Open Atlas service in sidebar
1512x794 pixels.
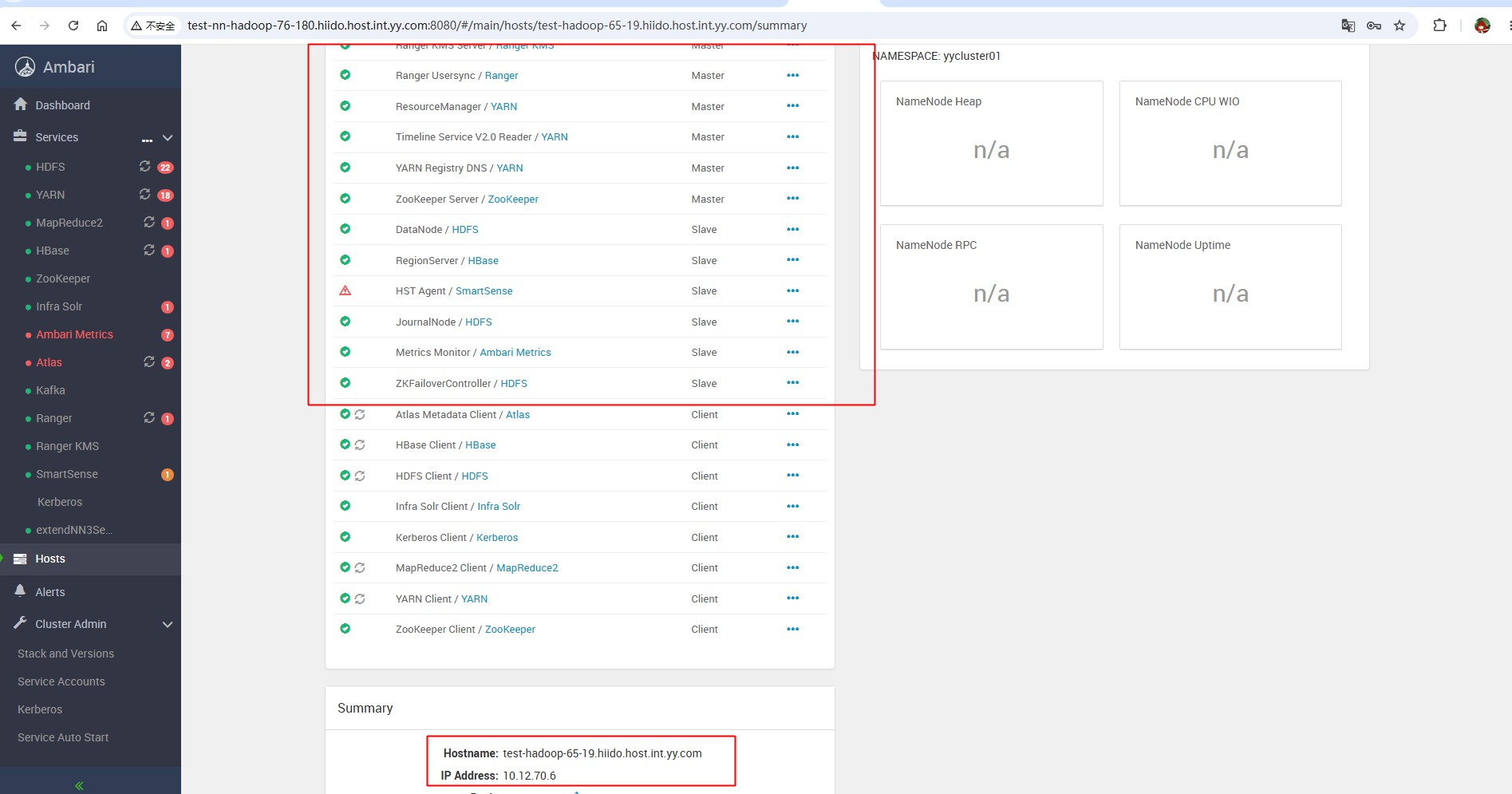pyautogui.click(x=49, y=362)
